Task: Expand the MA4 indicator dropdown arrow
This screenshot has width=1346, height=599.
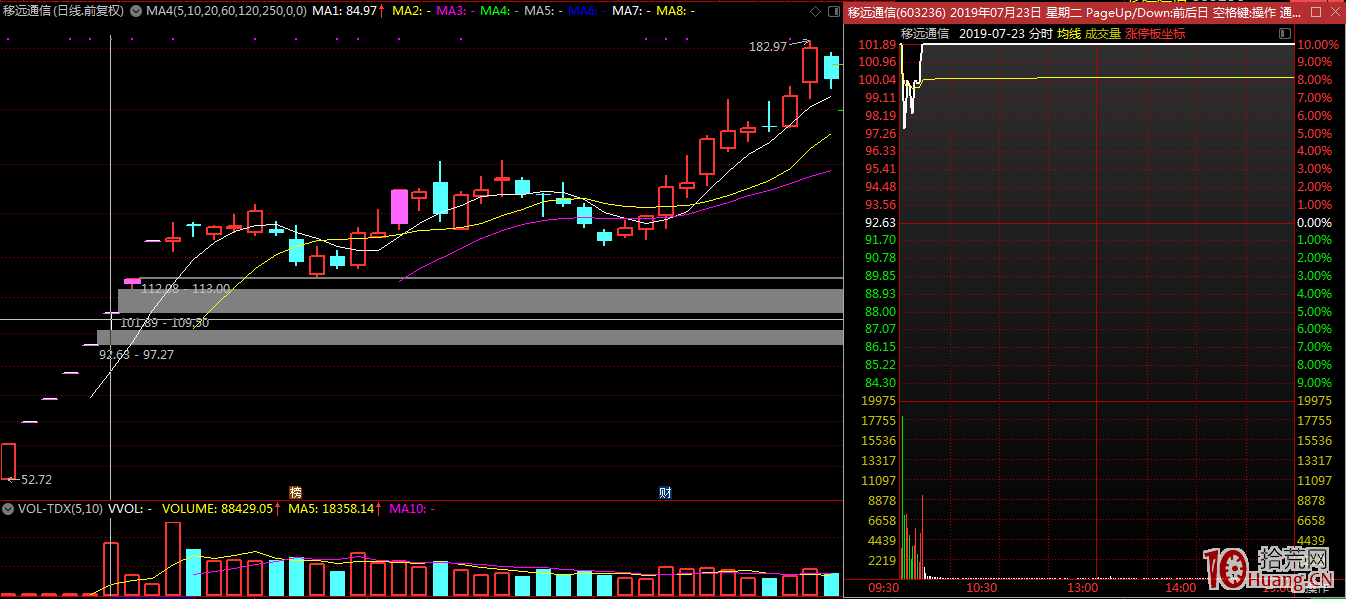Action: tap(138, 11)
